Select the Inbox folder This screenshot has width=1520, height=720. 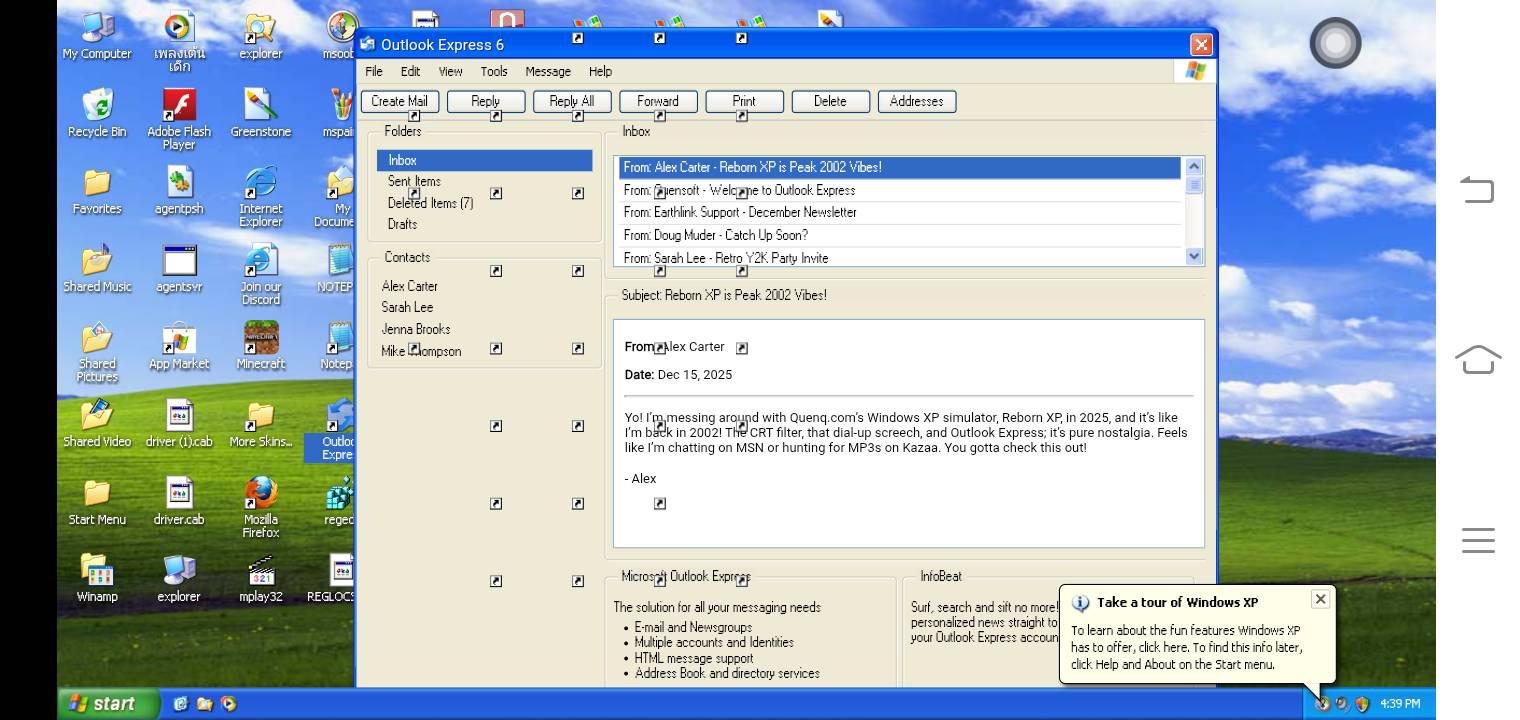pyautogui.click(x=484, y=160)
